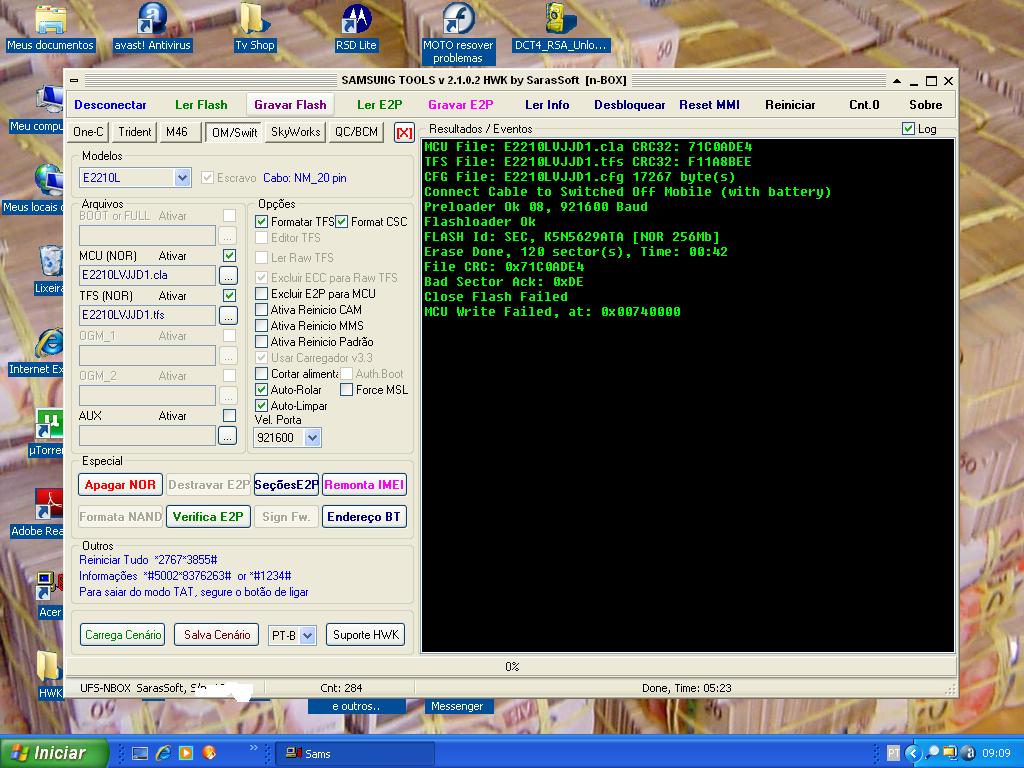Check the Ativa Reinicio Padrão box
Image resolution: width=1024 pixels, height=768 pixels.
[x=261, y=342]
